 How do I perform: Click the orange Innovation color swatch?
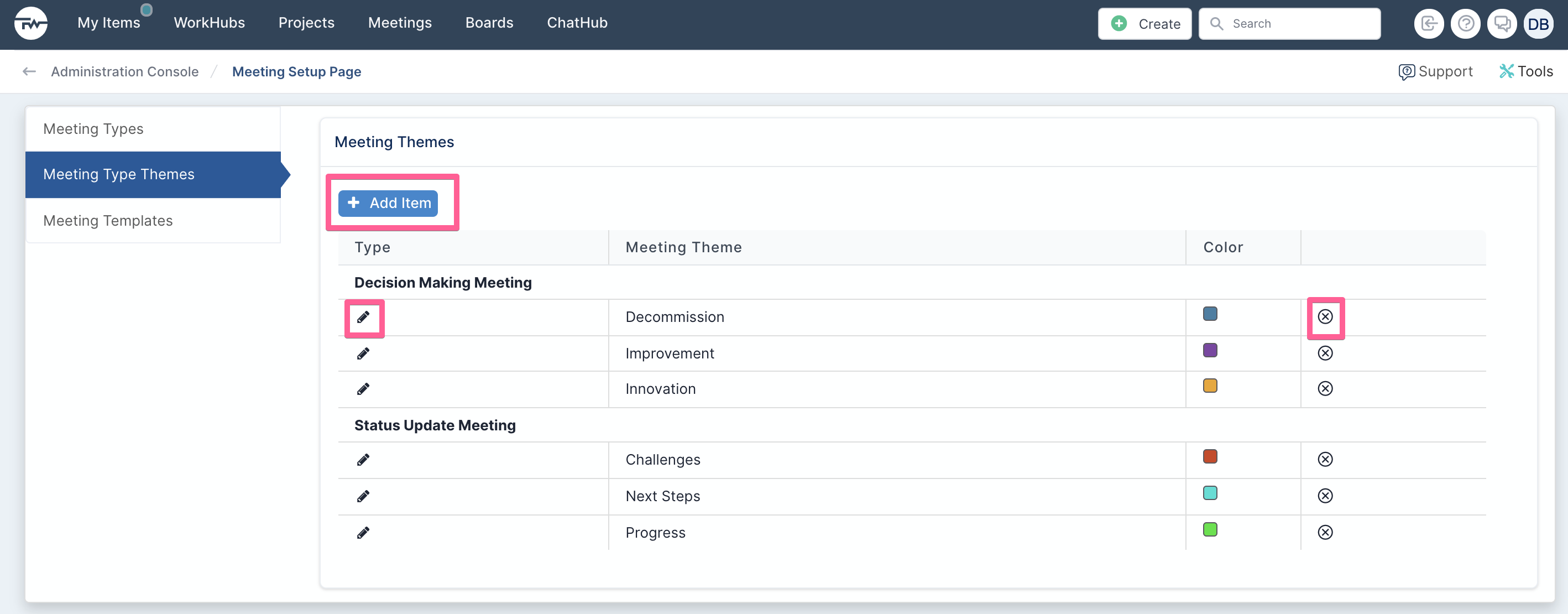pos(1210,386)
